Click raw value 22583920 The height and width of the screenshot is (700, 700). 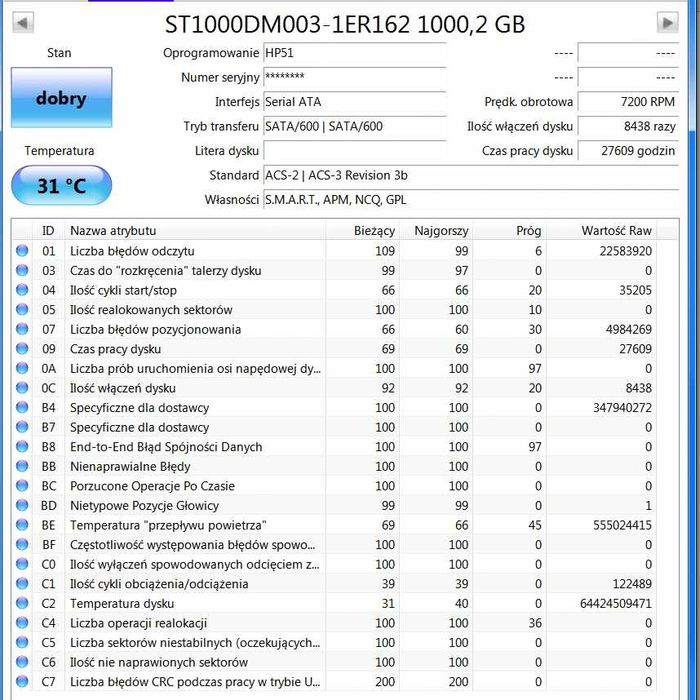point(625,251)
